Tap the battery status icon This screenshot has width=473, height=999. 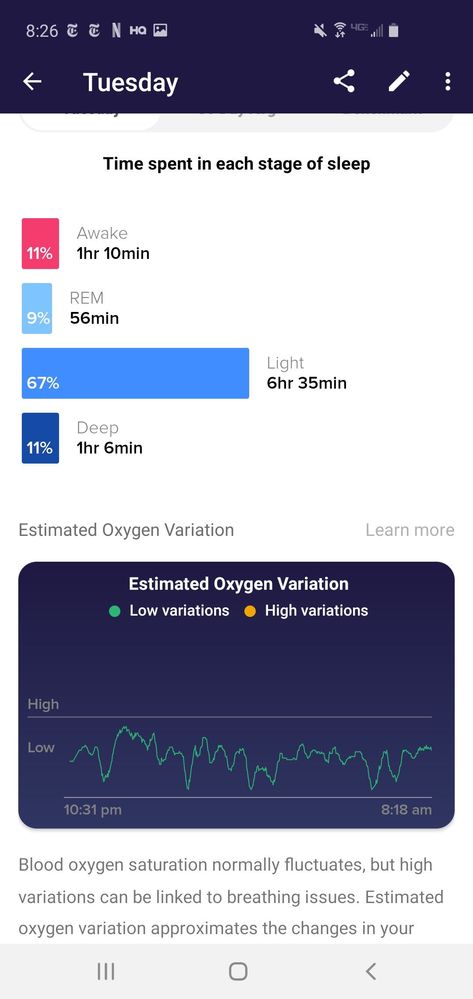click(393, 30)
